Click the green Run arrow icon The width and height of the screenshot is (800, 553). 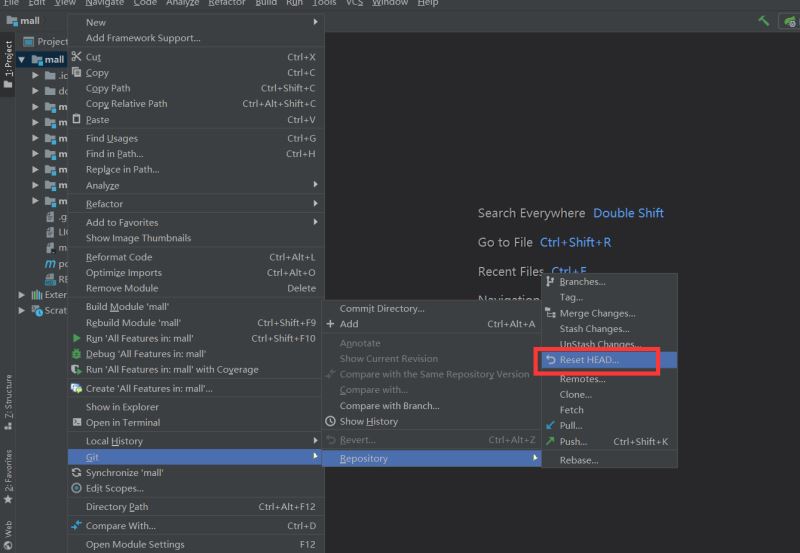coord(76,338)
